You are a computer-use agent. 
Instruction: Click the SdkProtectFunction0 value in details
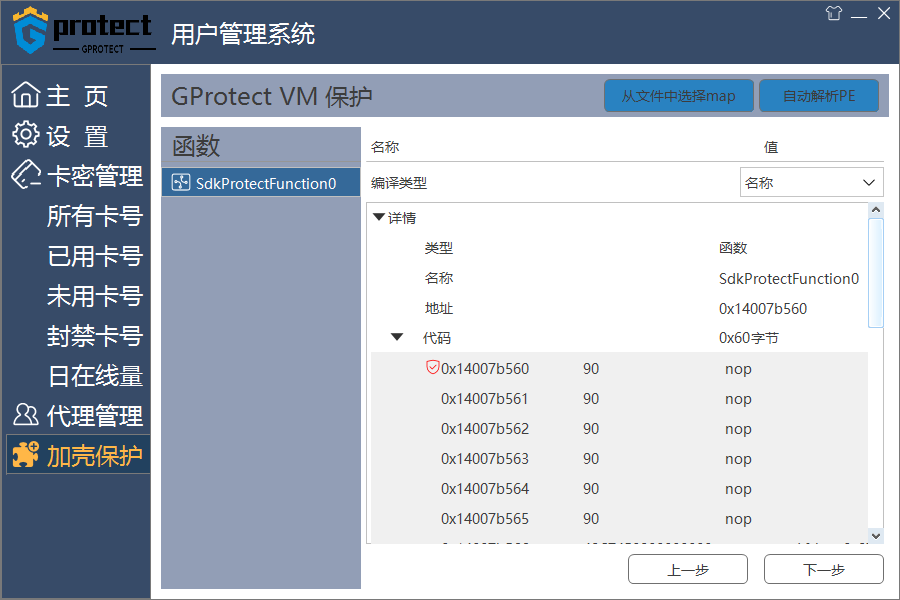789,278
